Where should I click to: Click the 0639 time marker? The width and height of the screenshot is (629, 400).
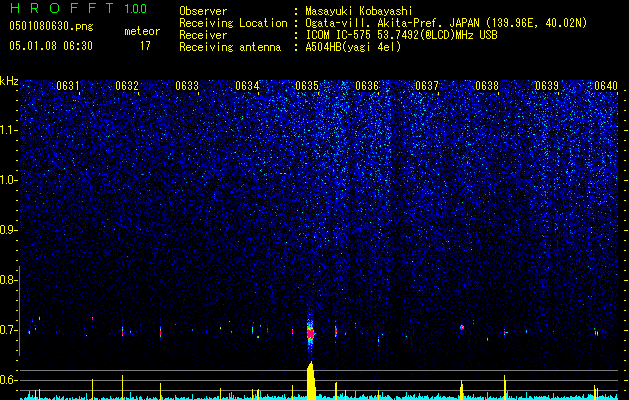click(547, 86)
